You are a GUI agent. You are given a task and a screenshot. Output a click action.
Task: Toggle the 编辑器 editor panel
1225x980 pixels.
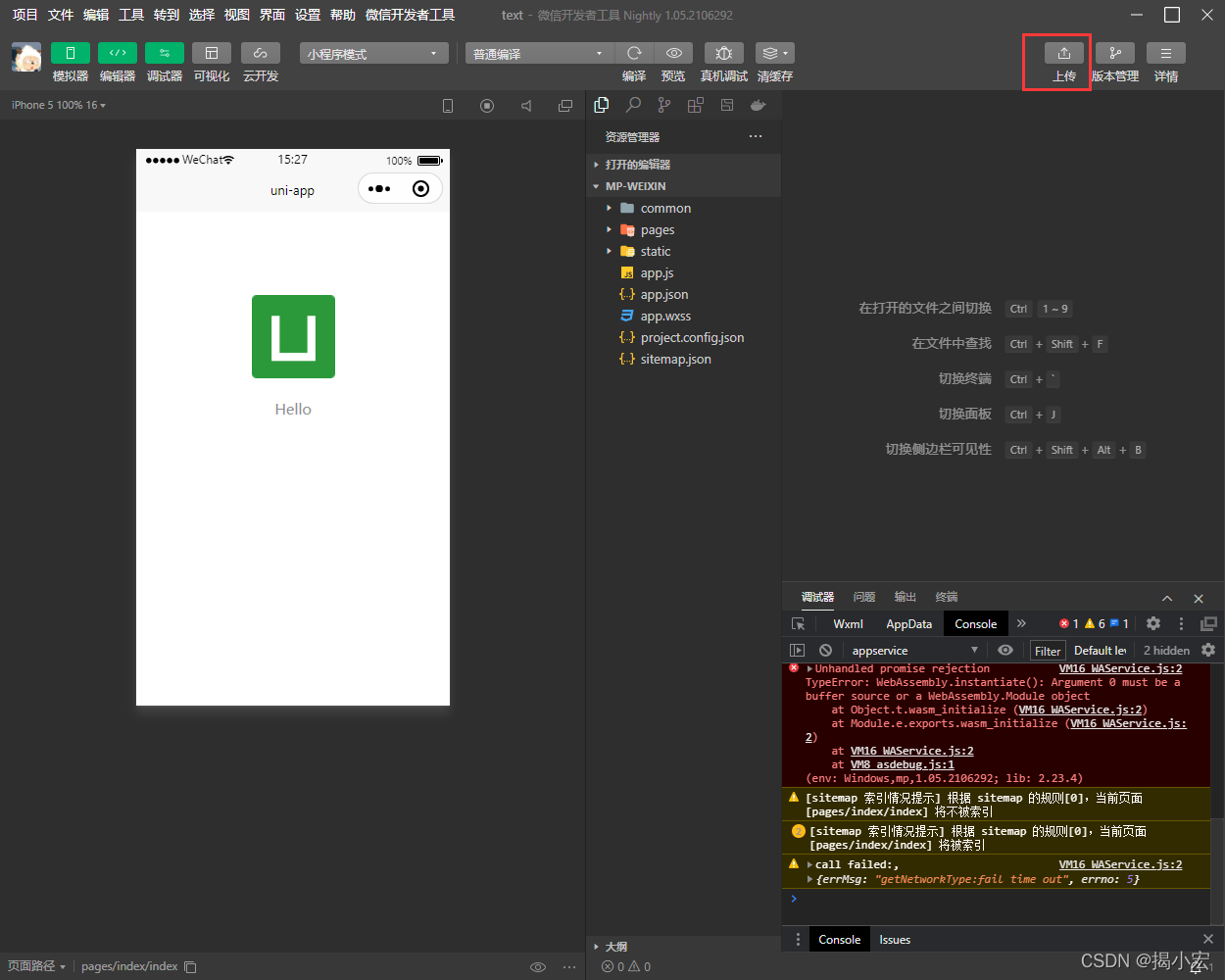tap(117, 53)
